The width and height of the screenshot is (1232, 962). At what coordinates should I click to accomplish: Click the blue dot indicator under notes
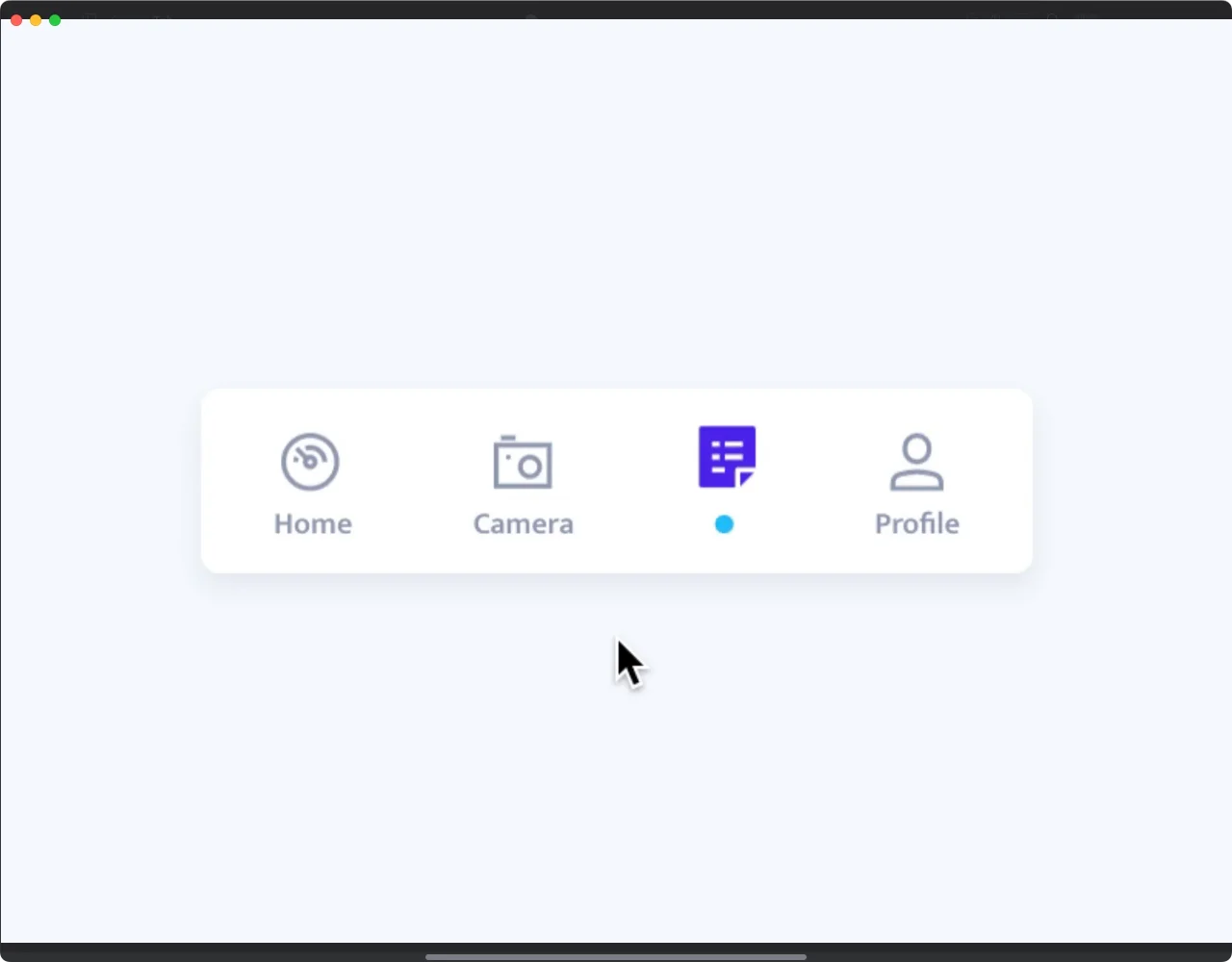[725, 524]
